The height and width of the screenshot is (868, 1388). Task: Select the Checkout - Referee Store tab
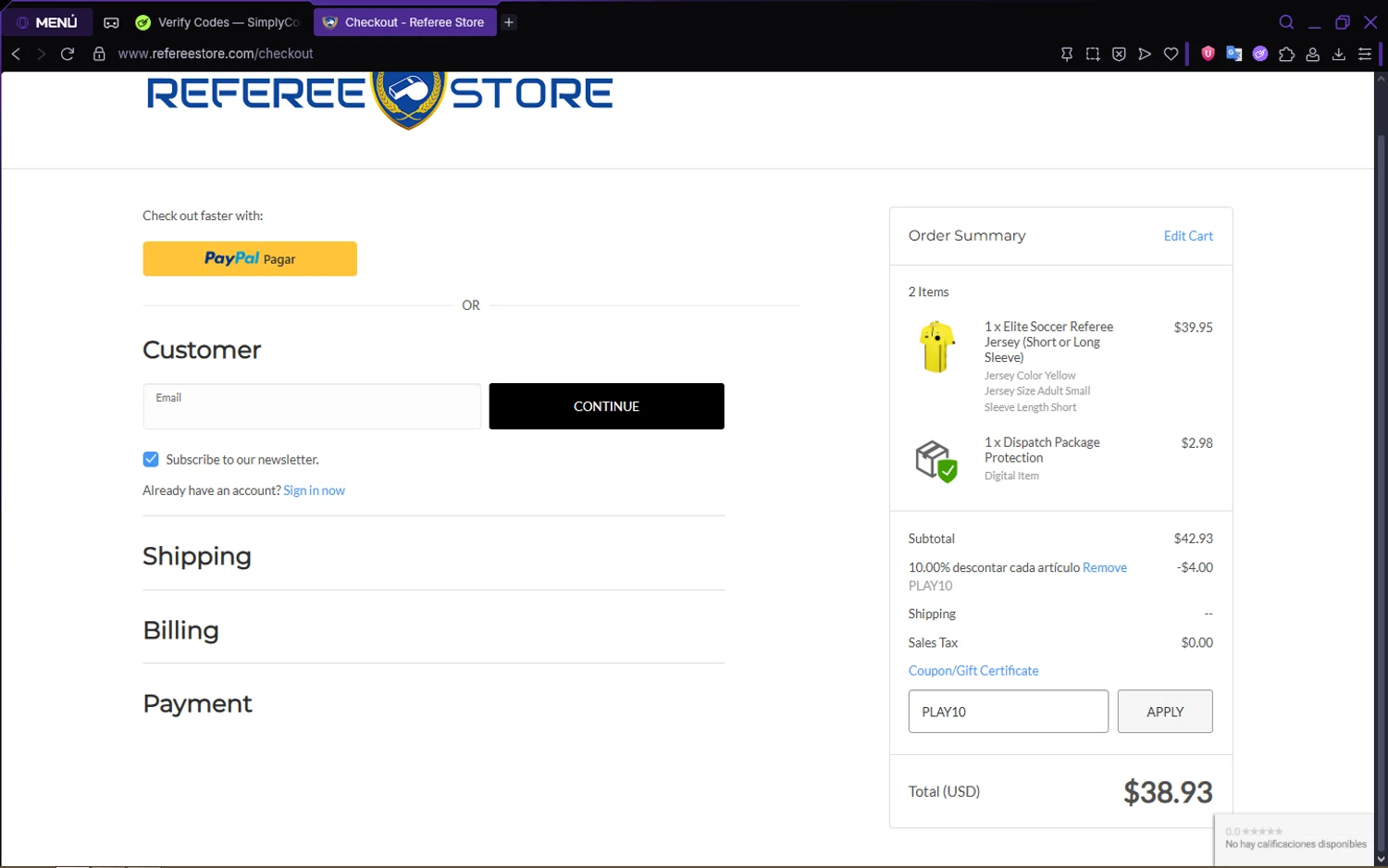click(x=404, y=22)
